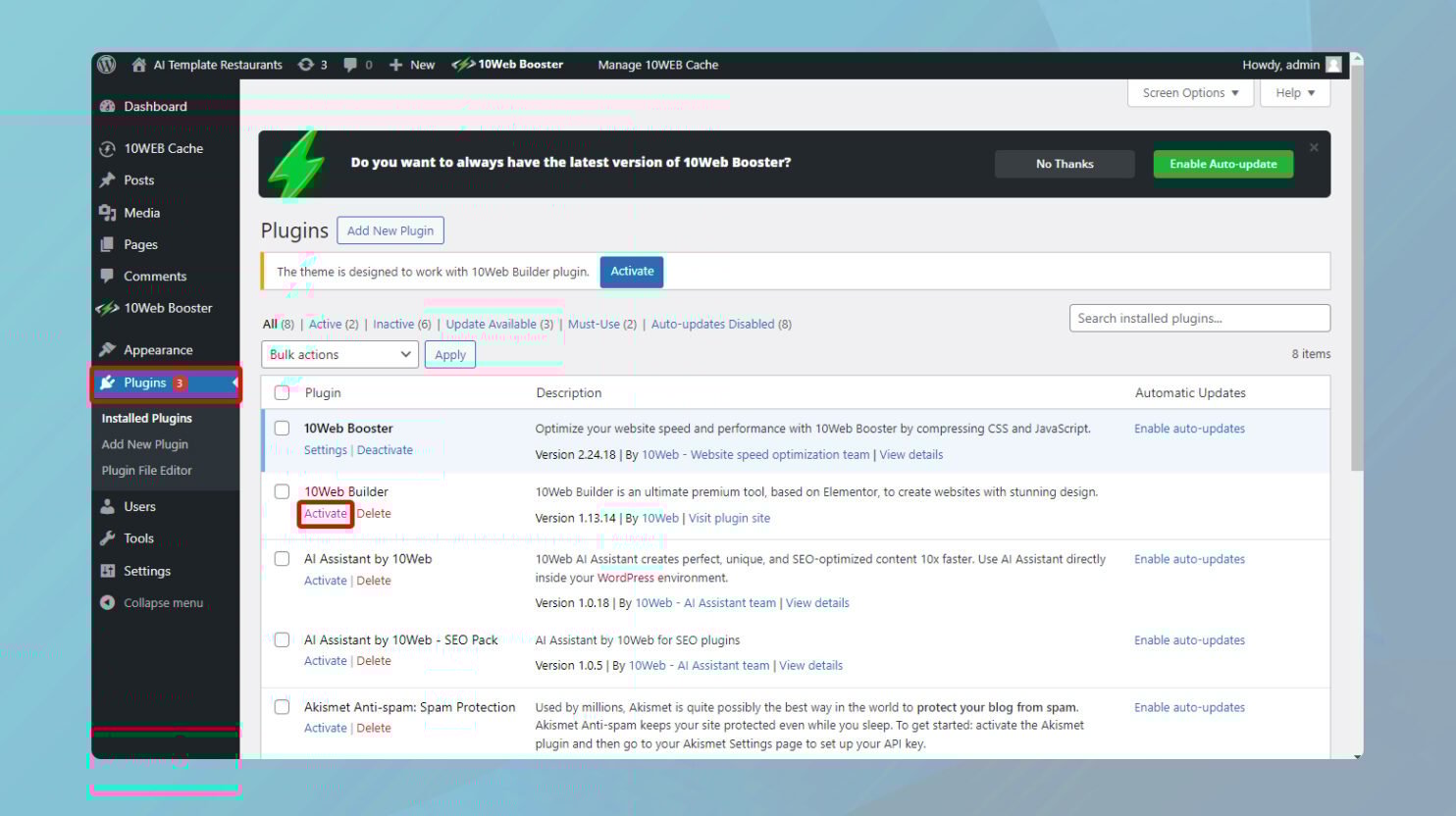1456x816 pixels.
Task: Open the Bulk actions dropdown
Action: coord(338,354)
